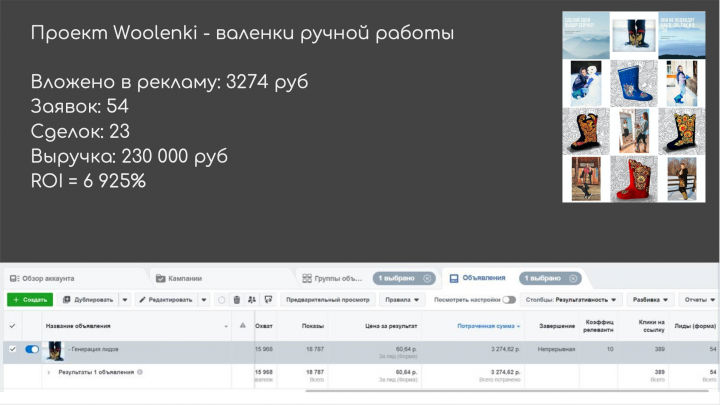Click the red boot image in the collage
Image resolution: width=720 pixels, height=405 pixels.
635,179
